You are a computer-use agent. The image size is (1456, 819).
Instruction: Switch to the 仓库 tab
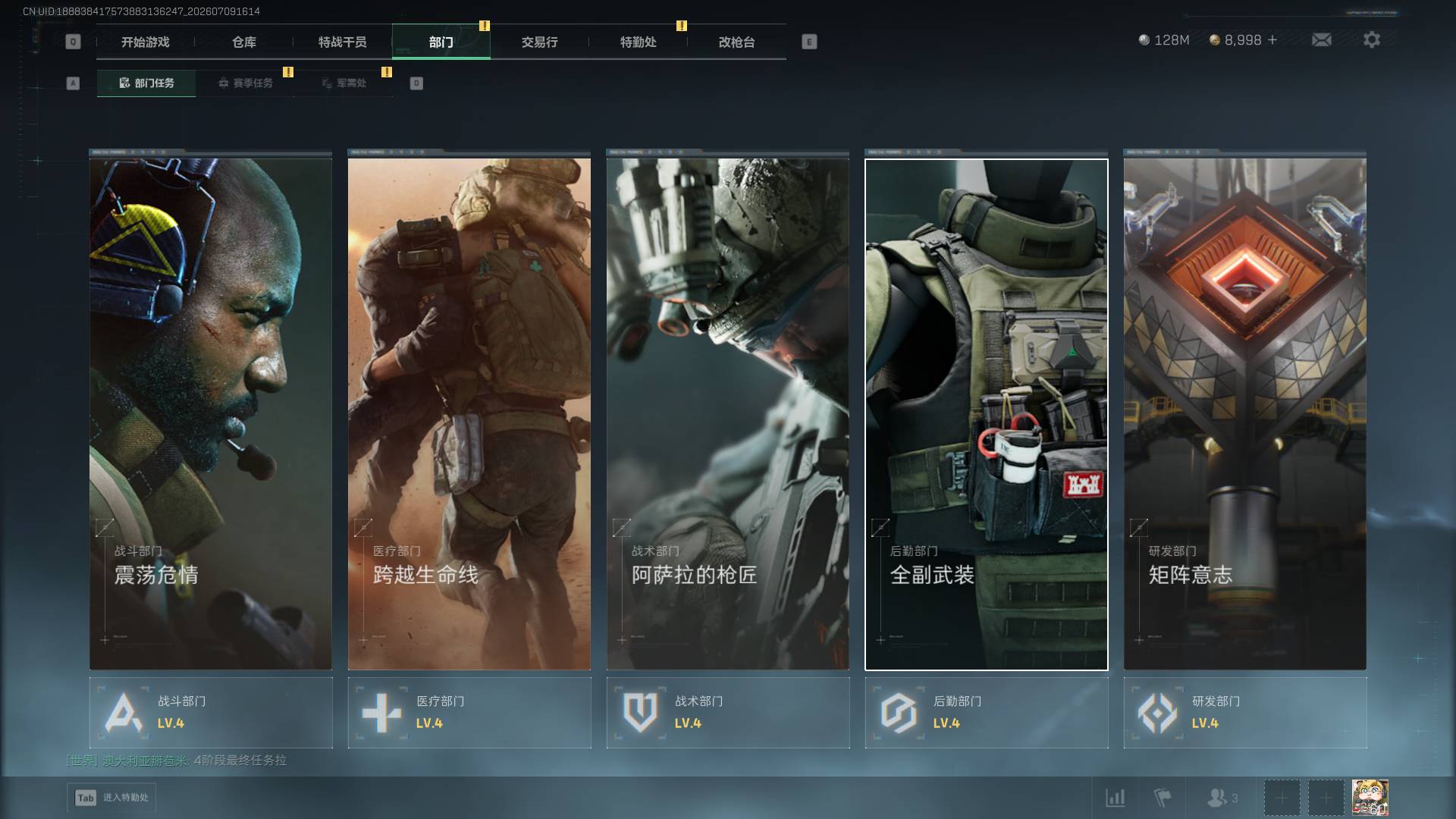pos(244,42)
